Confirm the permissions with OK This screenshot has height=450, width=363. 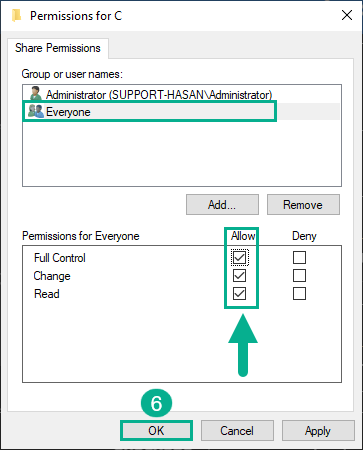point(156,431)
